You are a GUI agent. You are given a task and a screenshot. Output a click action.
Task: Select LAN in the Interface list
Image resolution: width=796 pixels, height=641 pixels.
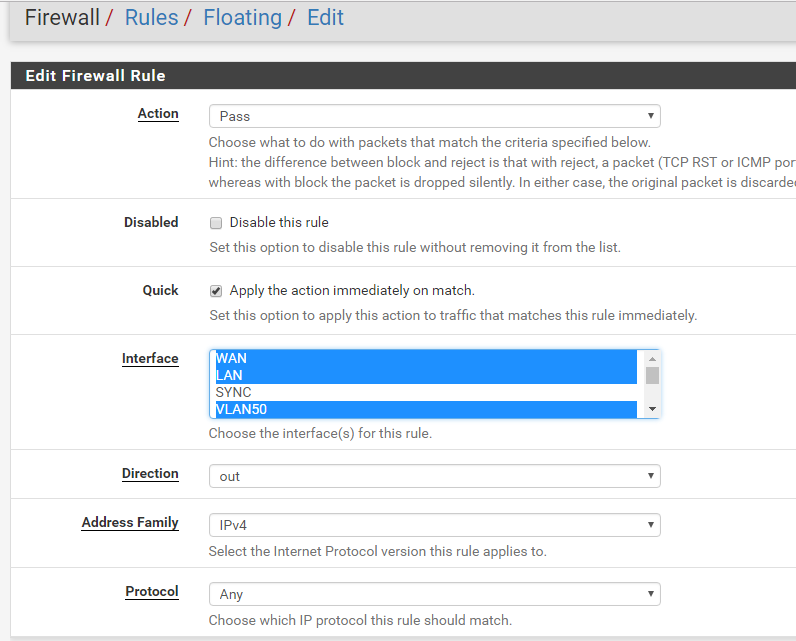[x=425, y=375]
